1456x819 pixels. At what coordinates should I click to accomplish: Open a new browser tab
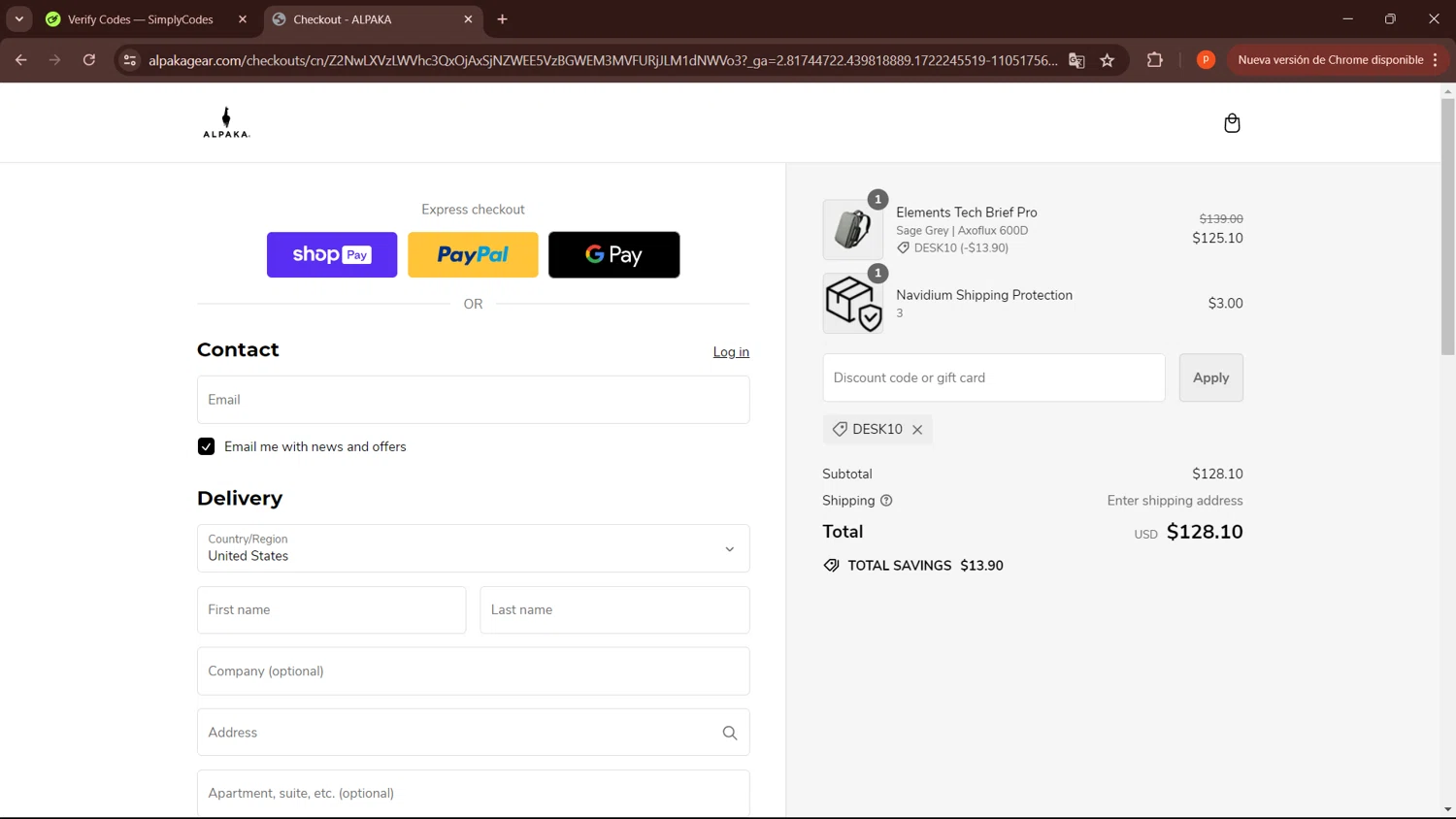point(502,19)
